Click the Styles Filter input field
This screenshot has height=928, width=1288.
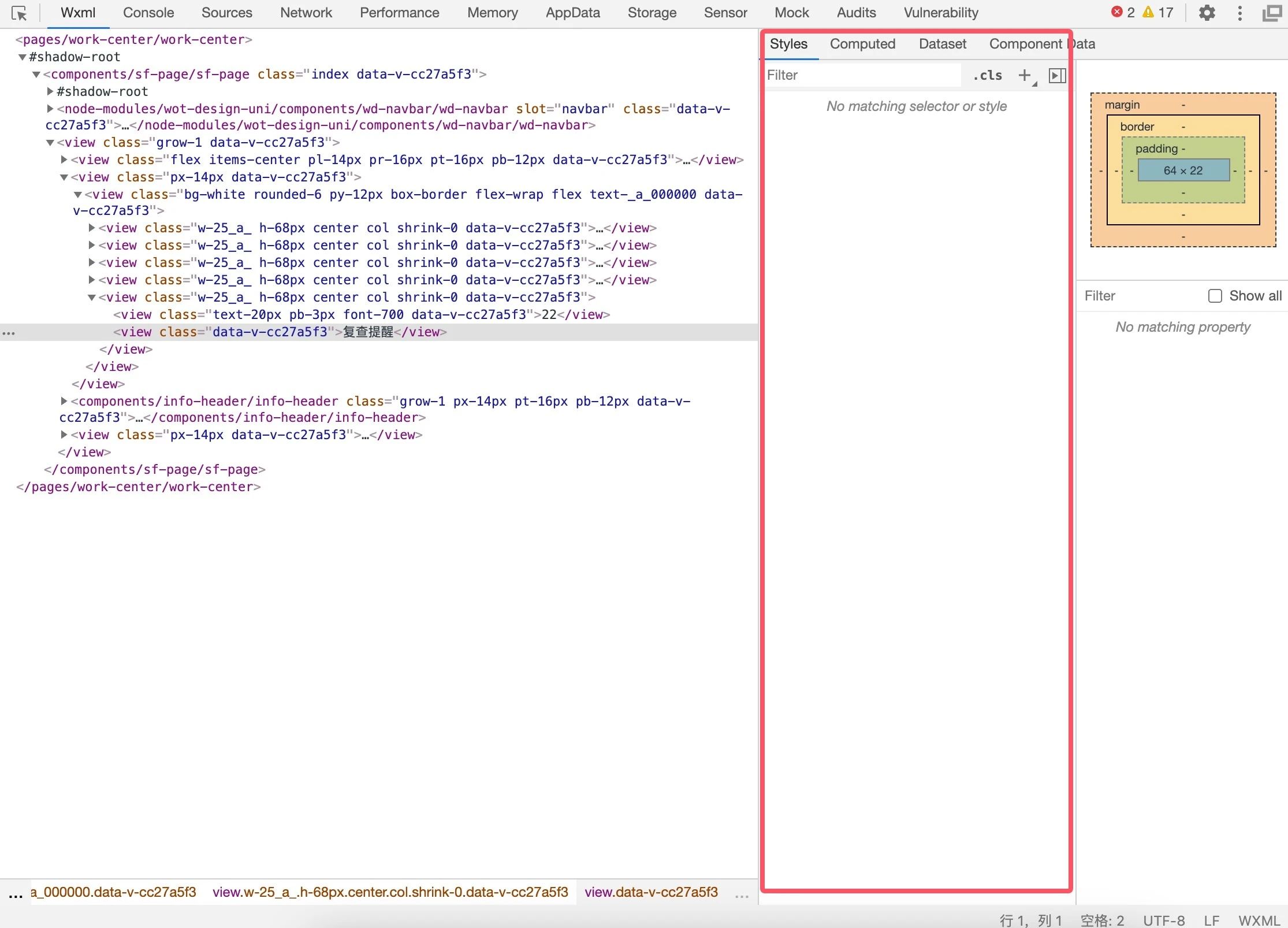pyautogui.click(x=863, y=75)
